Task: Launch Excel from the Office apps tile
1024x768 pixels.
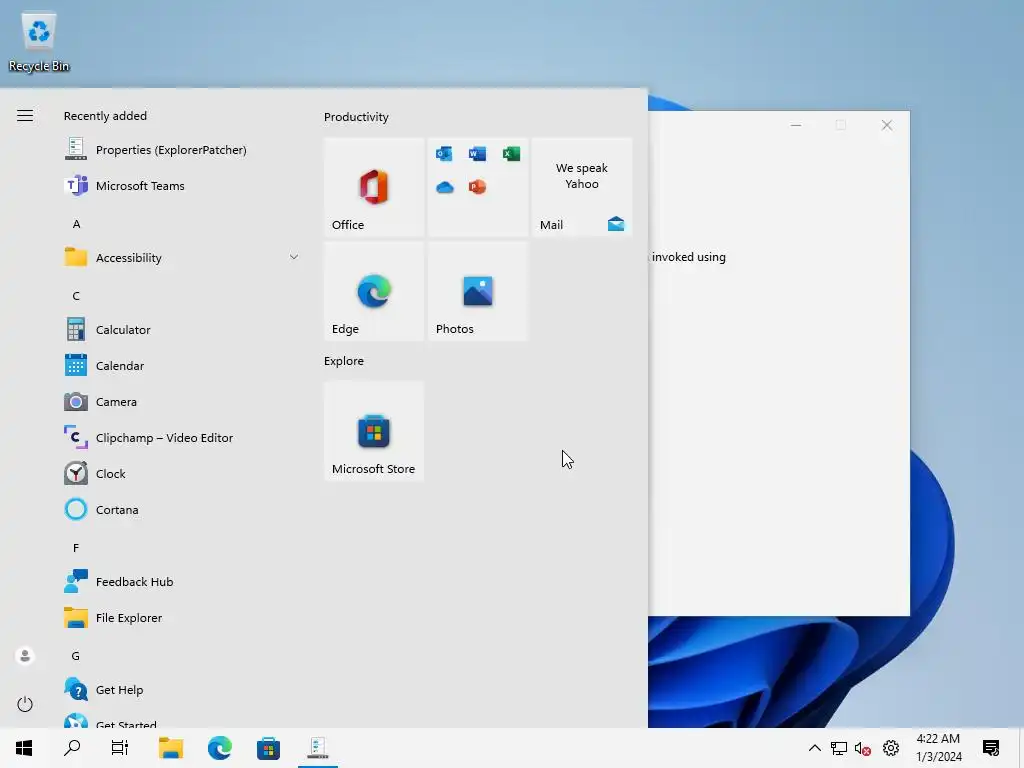Action: pos(511,153)
